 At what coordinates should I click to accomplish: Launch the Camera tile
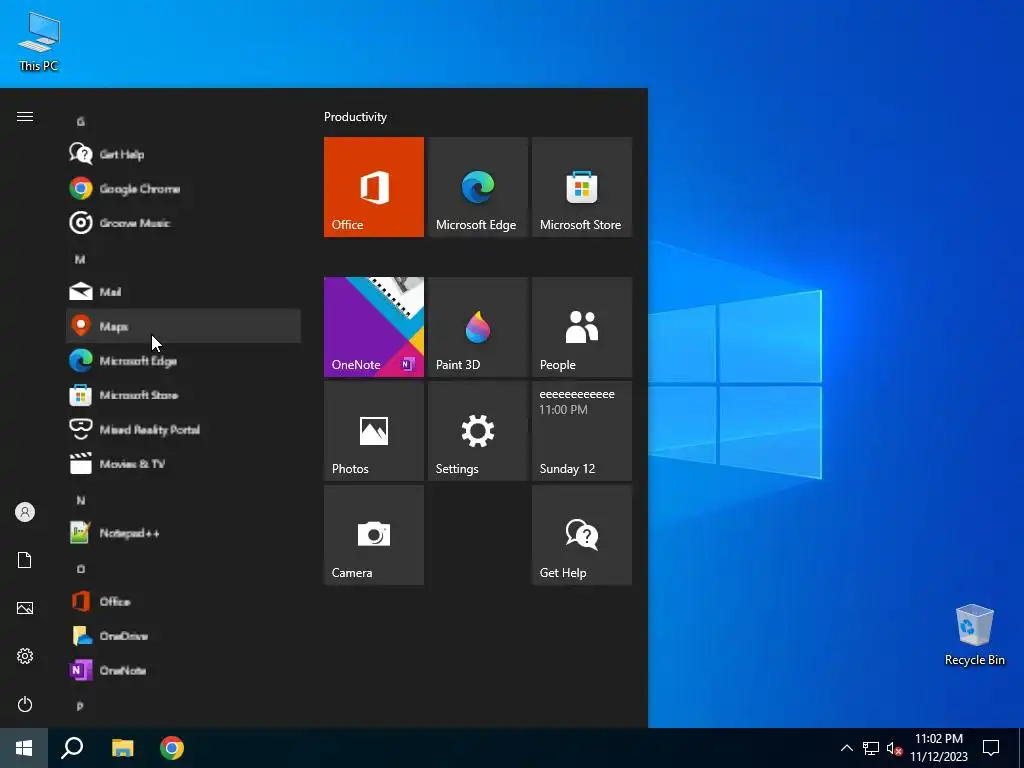point(374,535)
